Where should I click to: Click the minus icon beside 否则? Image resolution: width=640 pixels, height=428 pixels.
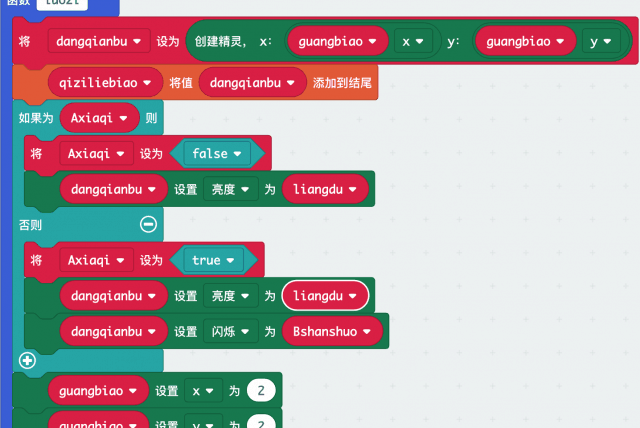148,224
